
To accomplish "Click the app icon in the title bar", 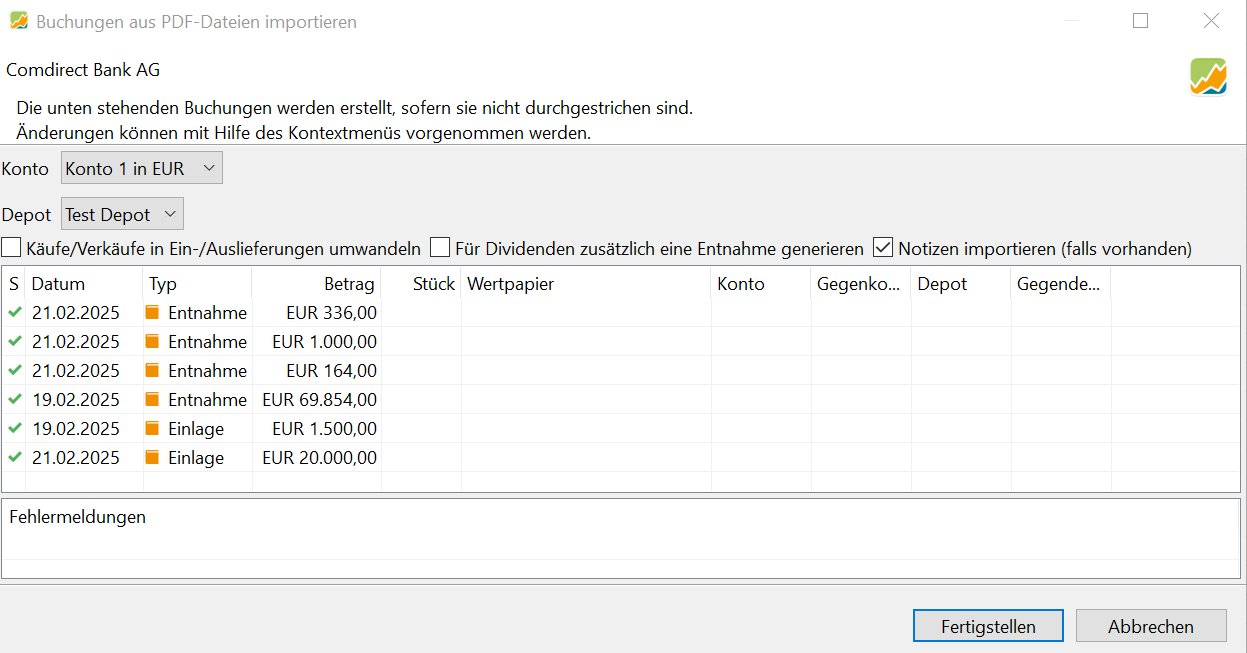I will coord(18,21).
